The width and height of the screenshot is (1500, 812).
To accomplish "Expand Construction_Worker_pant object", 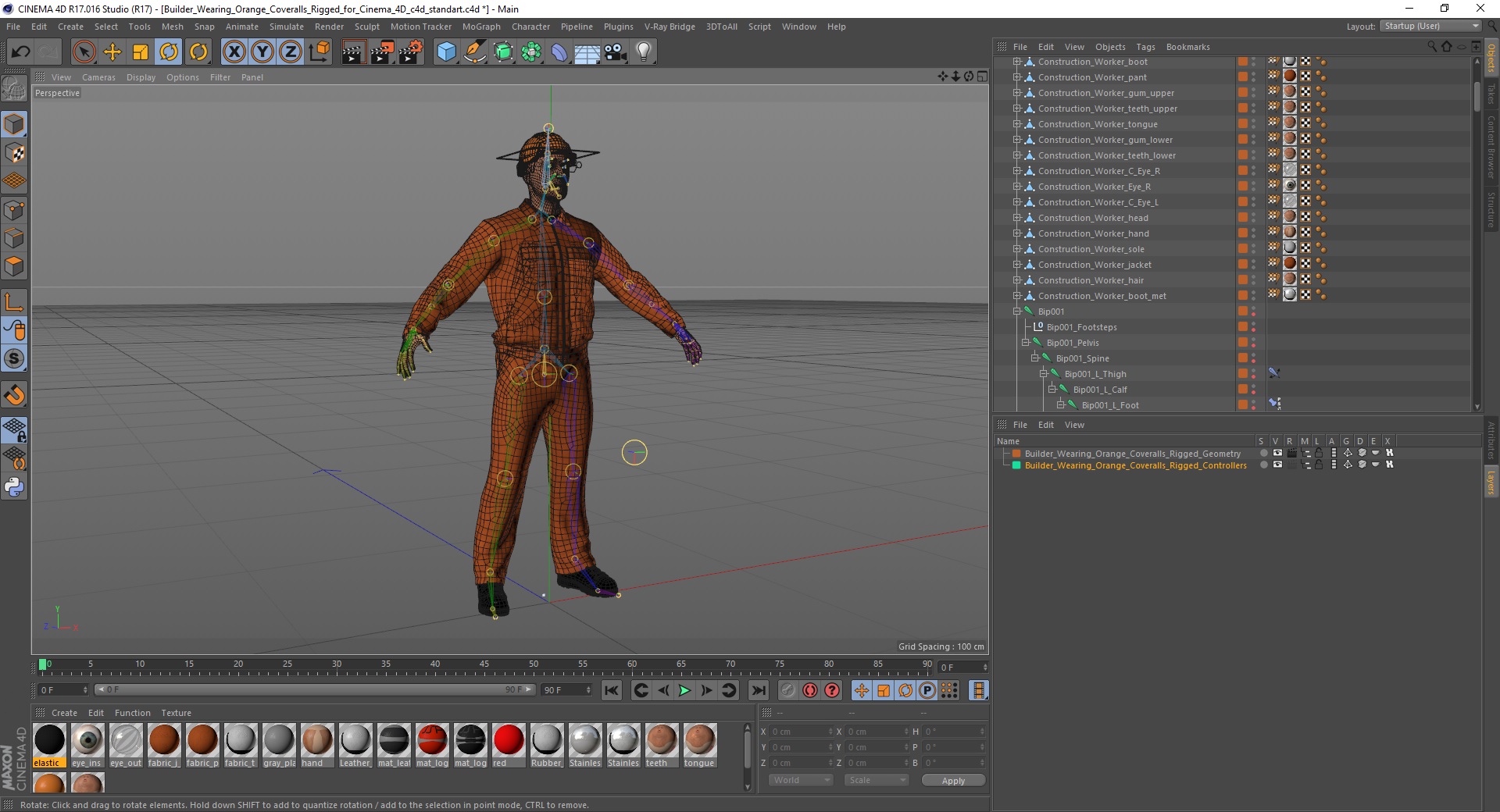I will 1017,77.
